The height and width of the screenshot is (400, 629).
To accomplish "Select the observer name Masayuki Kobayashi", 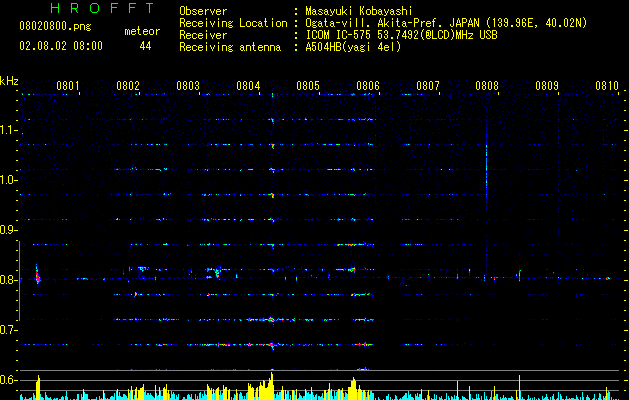I will (359, 11).
